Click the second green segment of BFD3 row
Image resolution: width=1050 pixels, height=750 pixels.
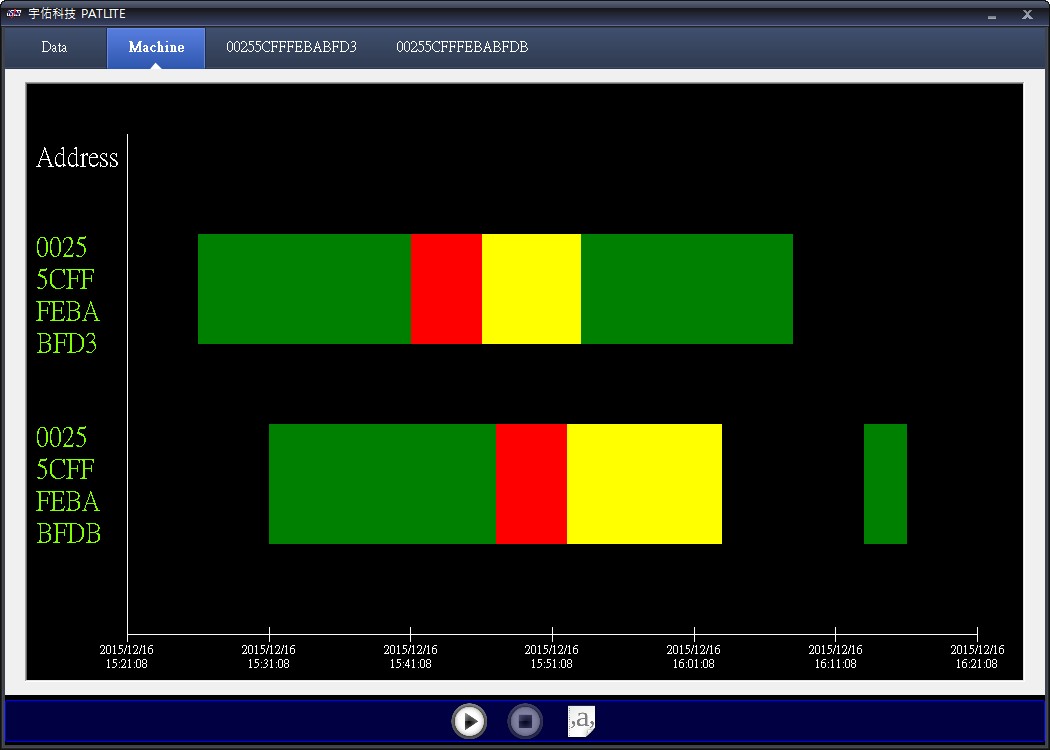click(686, 289)
